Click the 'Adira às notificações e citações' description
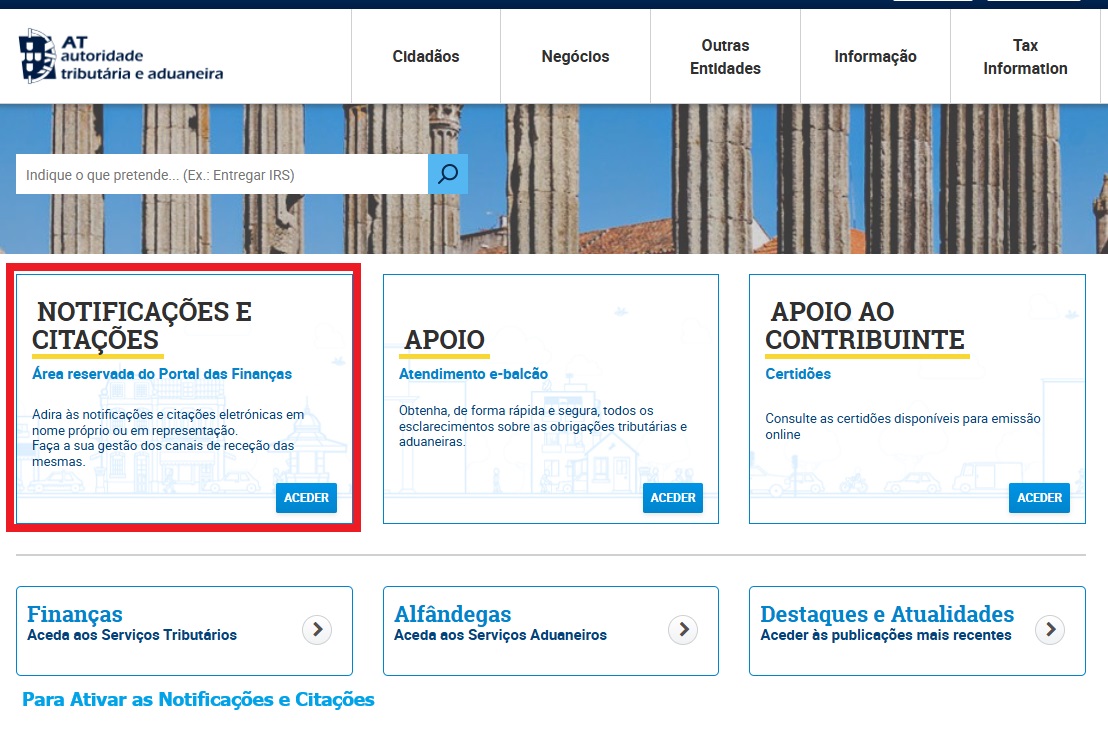 point(168,438)
